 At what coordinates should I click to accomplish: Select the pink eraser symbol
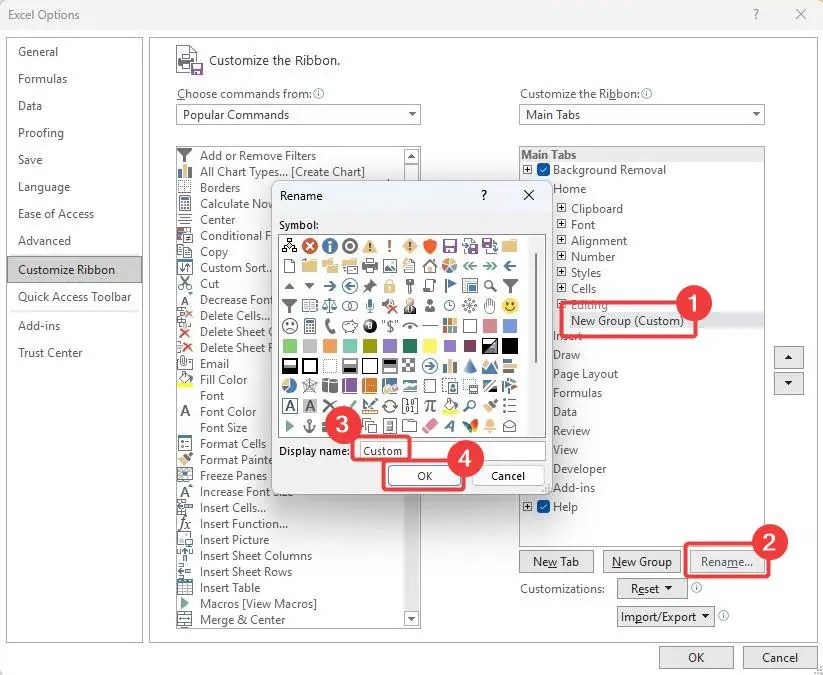pyautogui.click(x=430, y=426)
